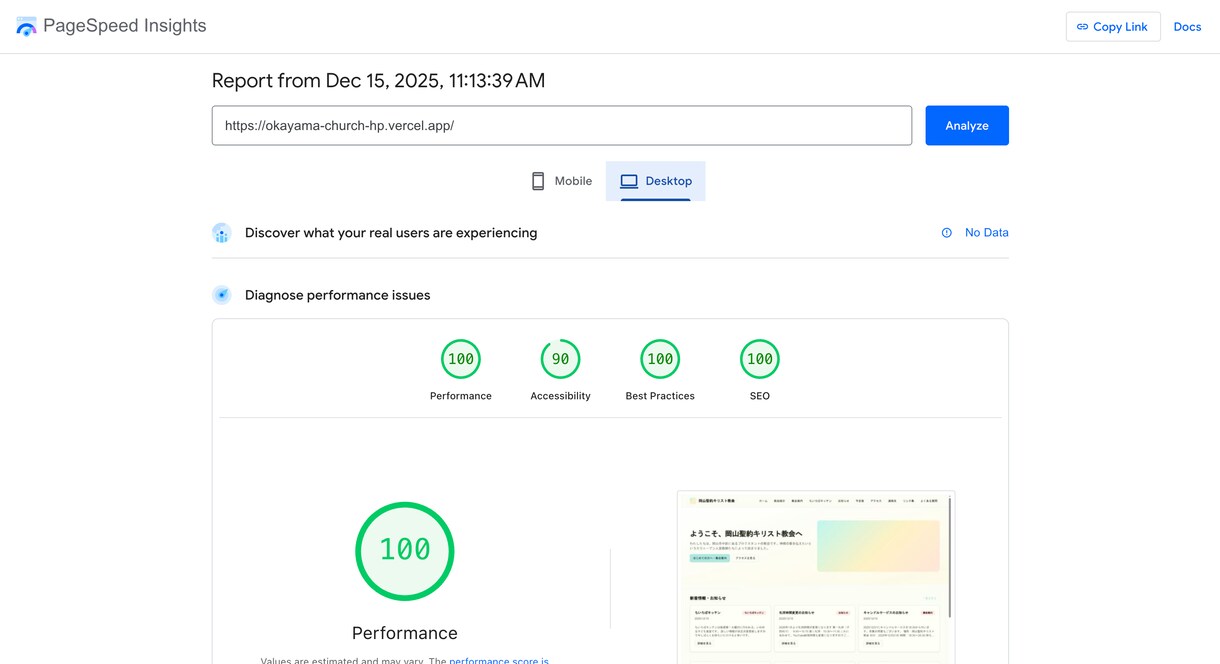Image resolution: width=1220 pixels, height=664 pixels.
Task: Click the real users experience icon
Action: [x=222, y=233]
